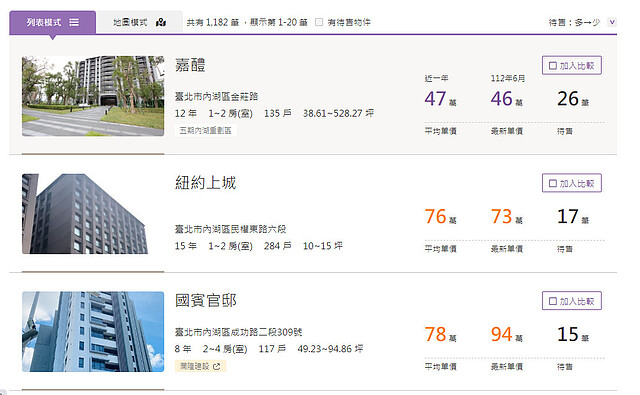The width and height of the screenshot is (640, 395).
Task: Open the 潤隆建設 builder link
Action: (x=200, y=366)
